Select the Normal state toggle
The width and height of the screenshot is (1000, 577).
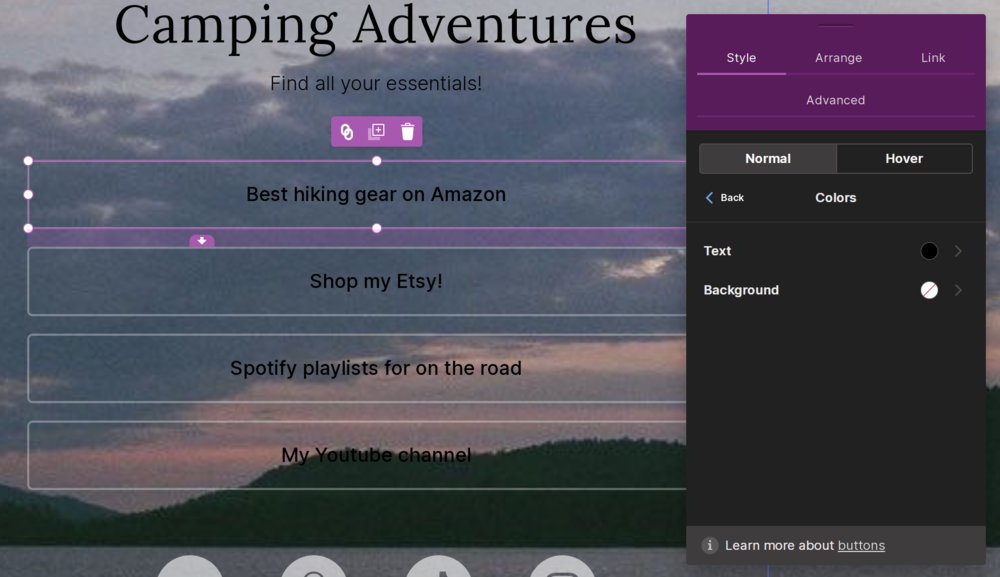tap(768, 159)
